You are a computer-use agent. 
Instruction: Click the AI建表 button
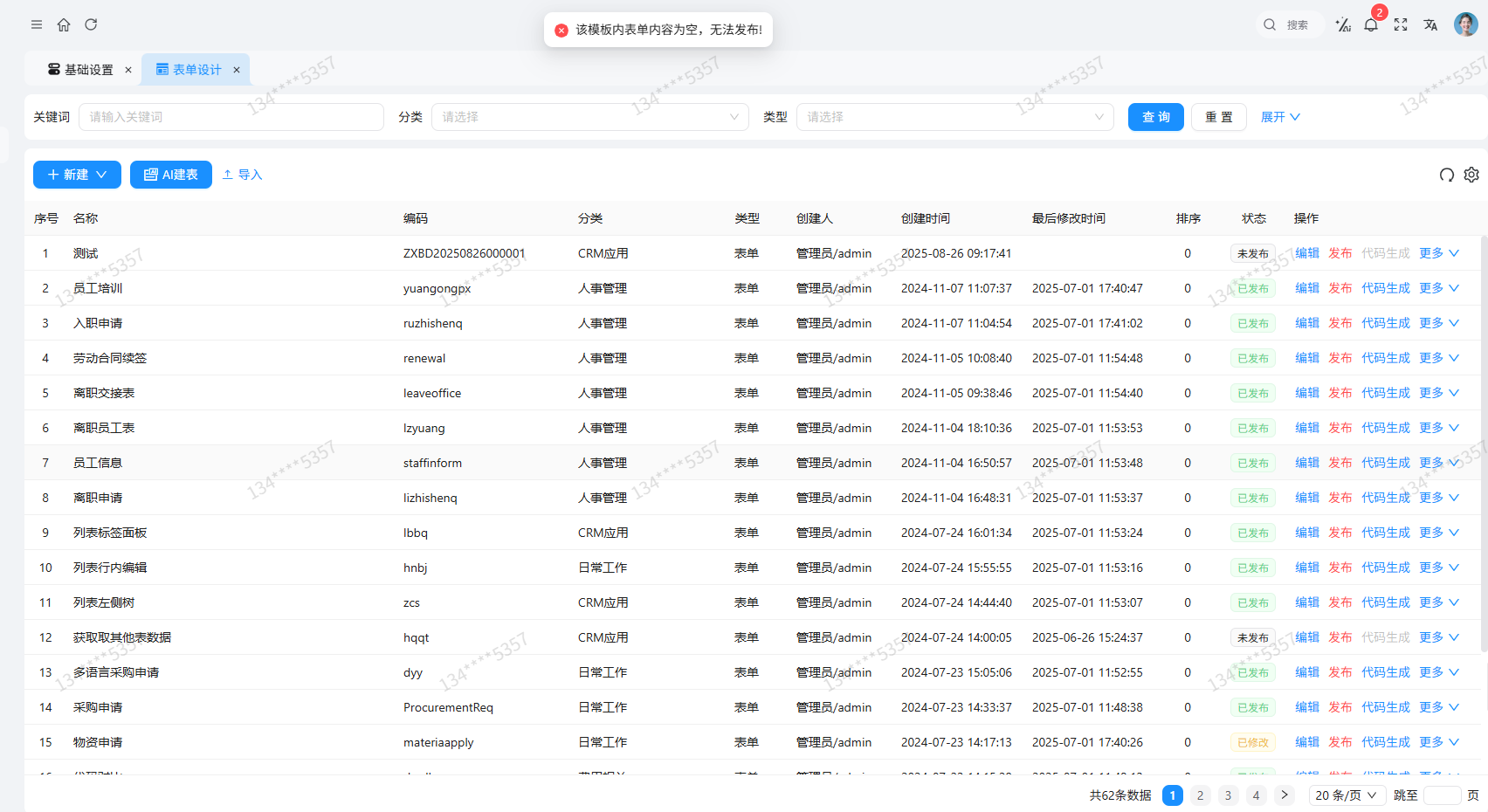click(x=171, y=175)
